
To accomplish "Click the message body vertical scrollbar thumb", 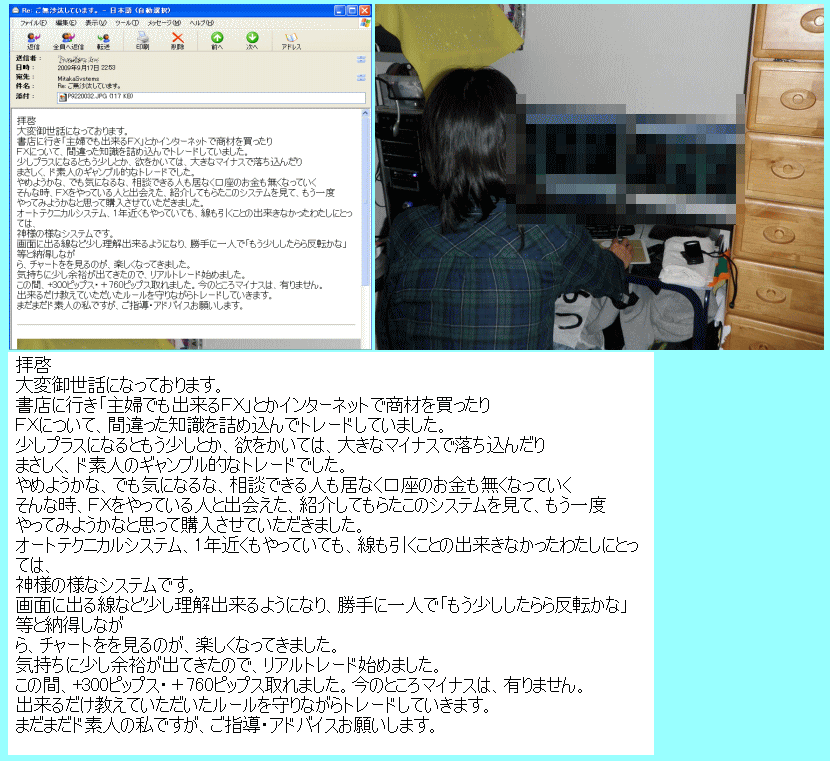I will point(365,201).
